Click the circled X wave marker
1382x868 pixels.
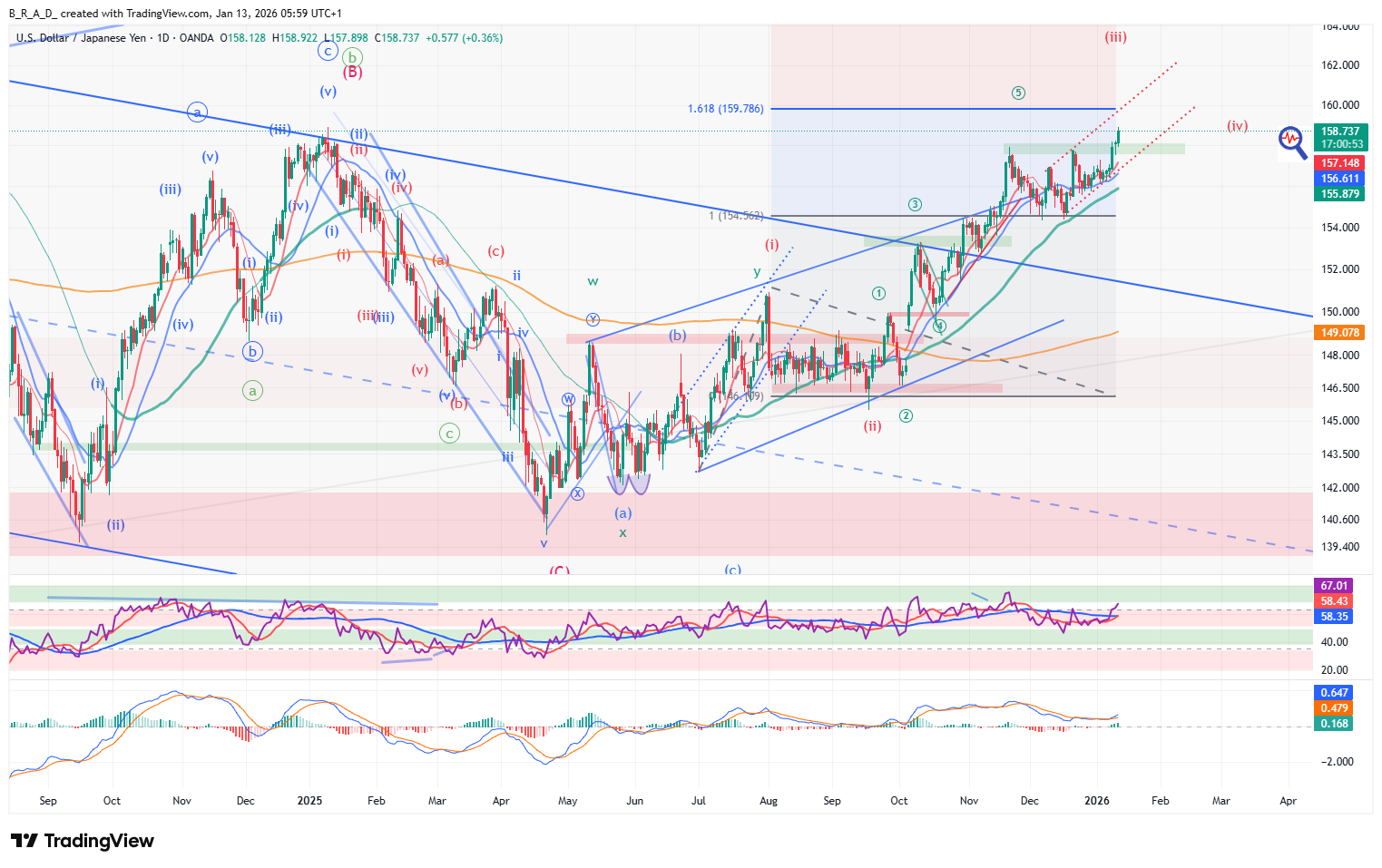(578, 493)
